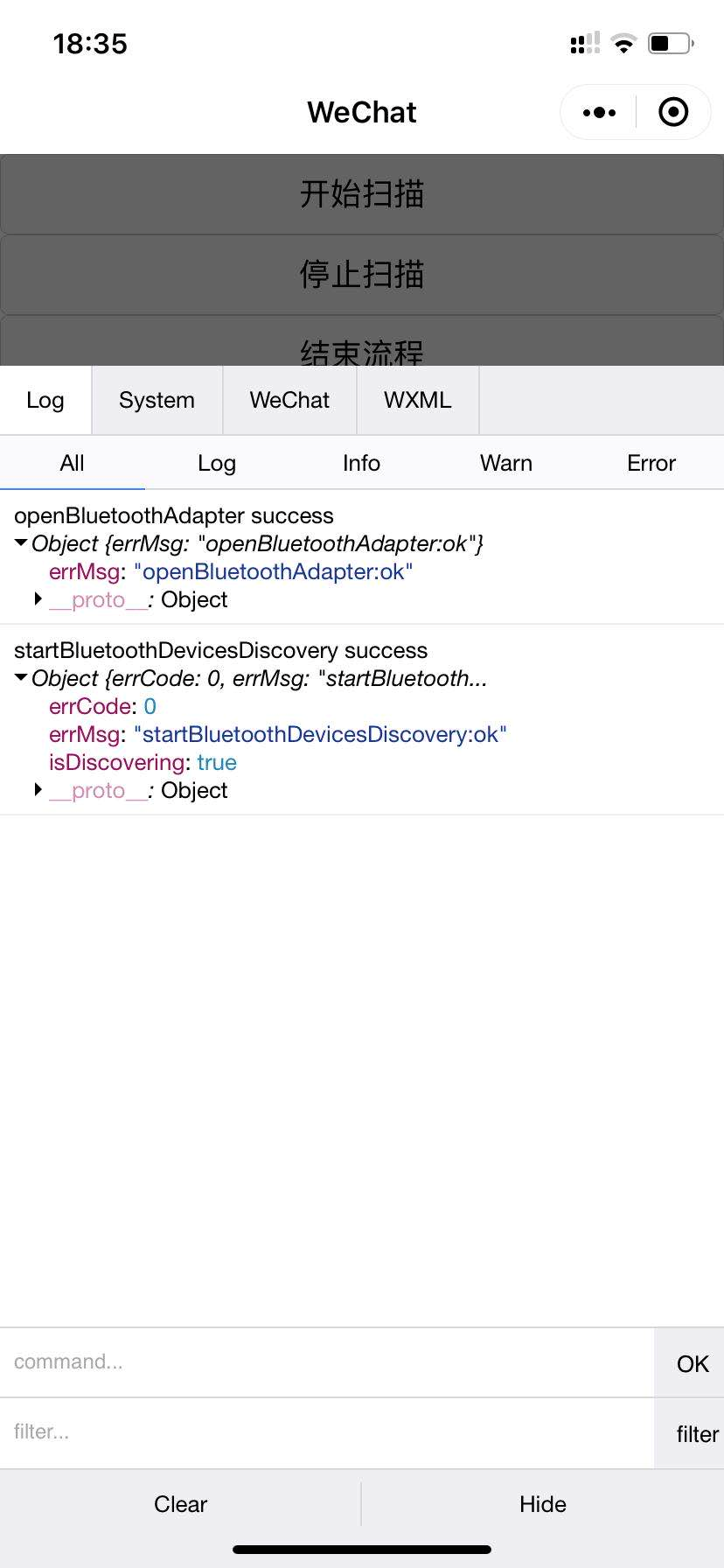Switch to the WeChat tab
724x1568 pixels.
click(289, 400)
